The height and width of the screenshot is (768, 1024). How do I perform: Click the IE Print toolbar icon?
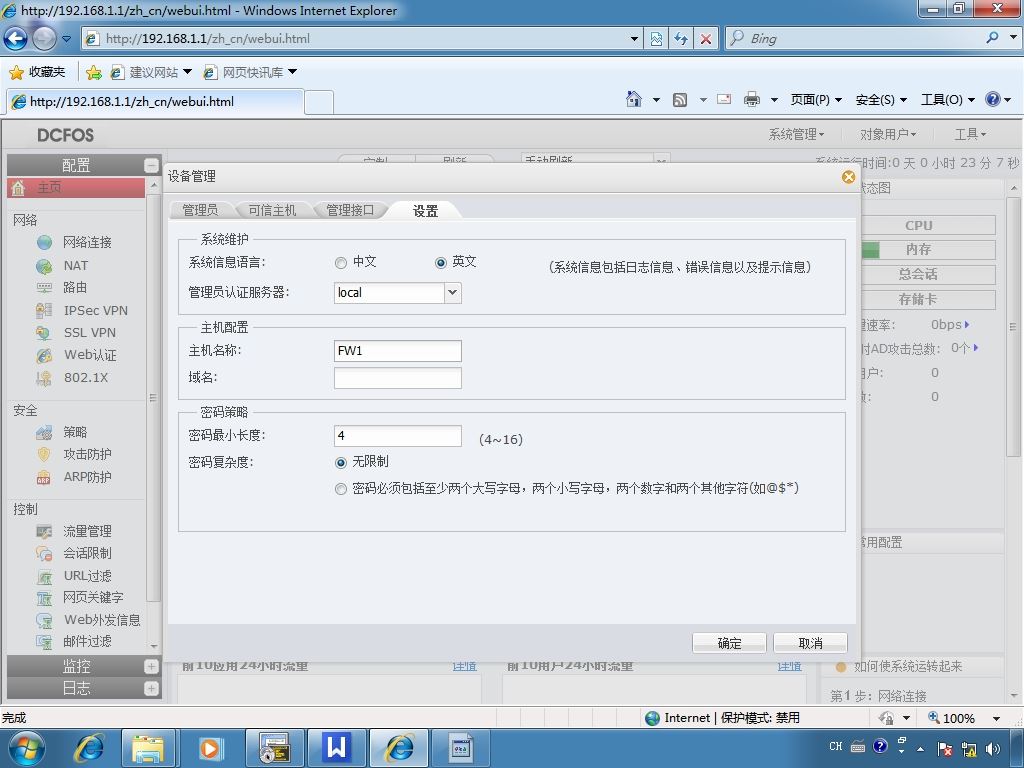752,99
